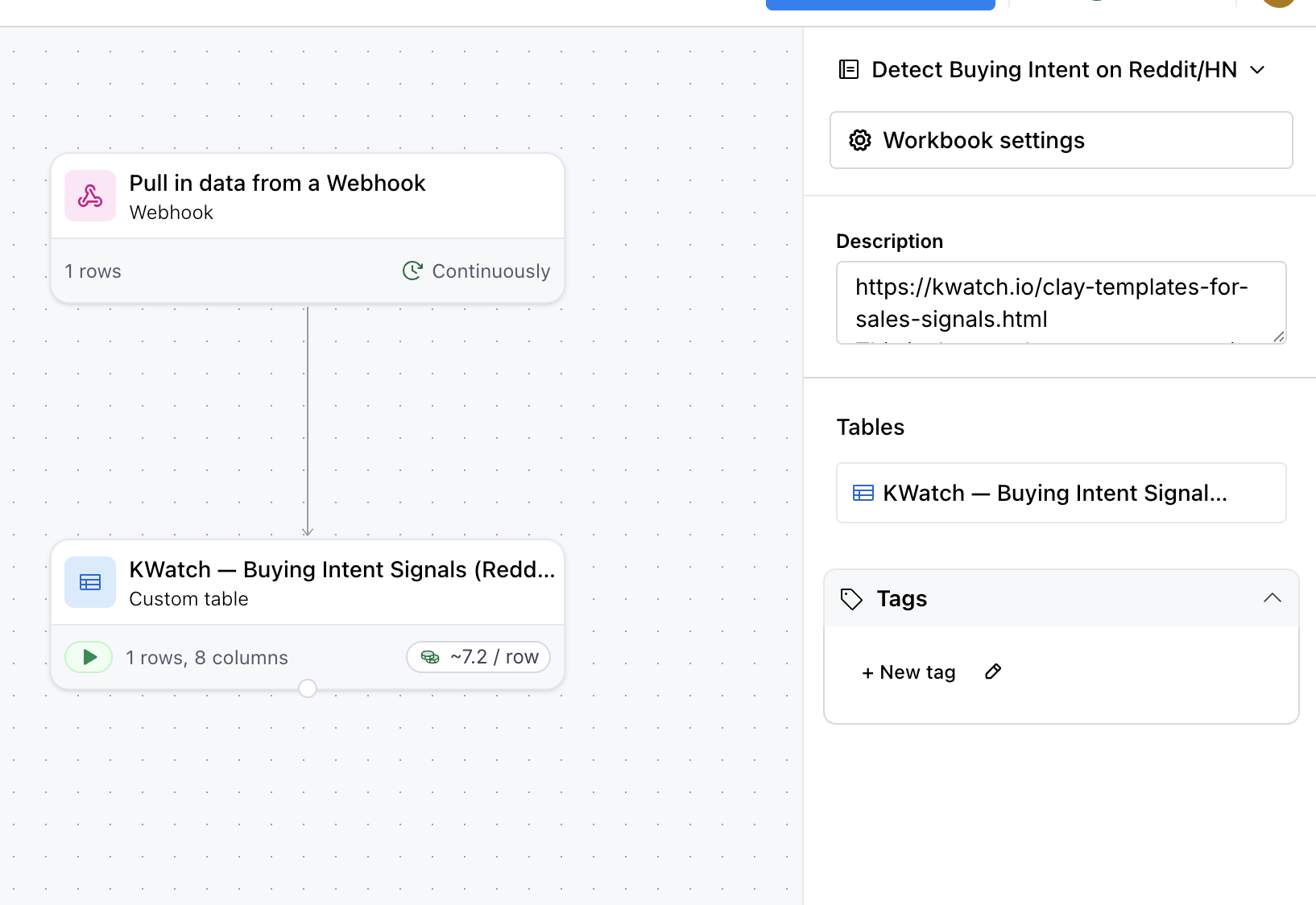Click the '1 rows, 8 columns' text
The height and width of the screenshot is (905, 1316).
click(x=207, y=658)
